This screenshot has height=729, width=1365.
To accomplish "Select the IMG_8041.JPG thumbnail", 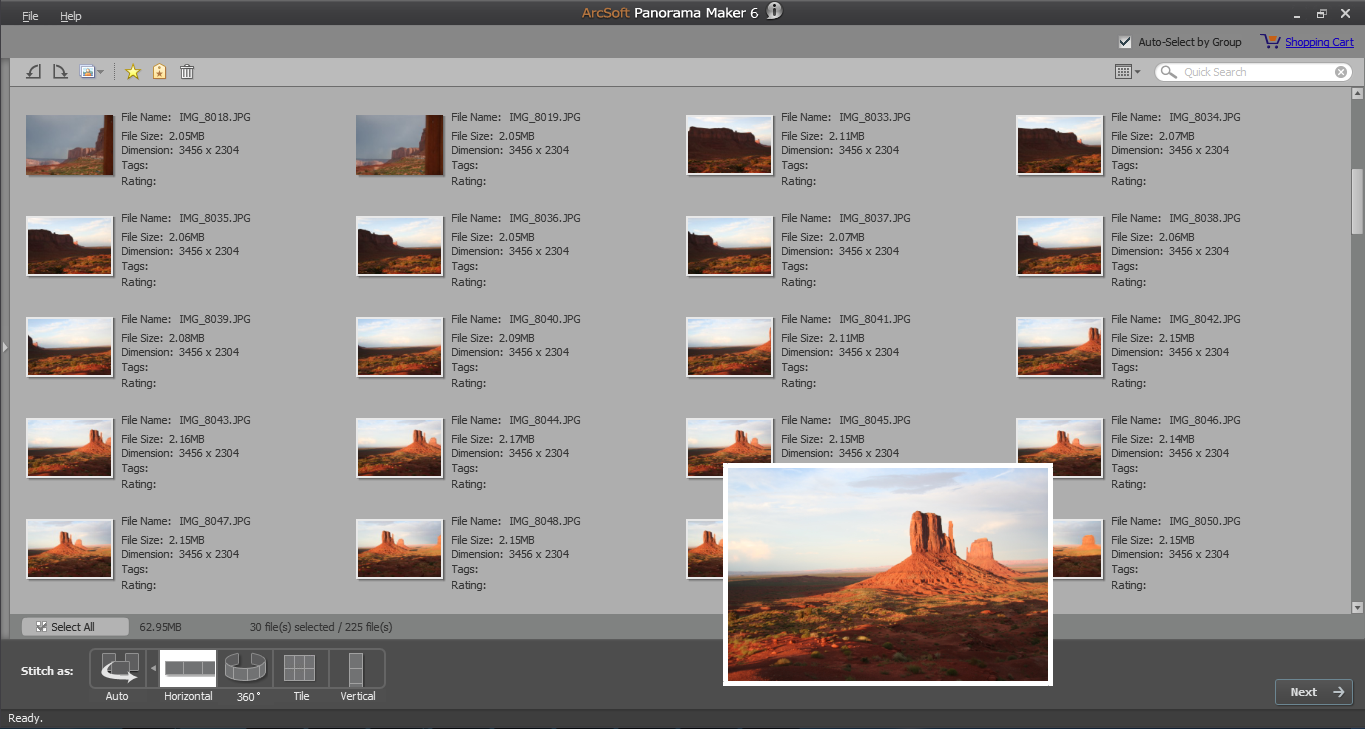I will [730, 347].
